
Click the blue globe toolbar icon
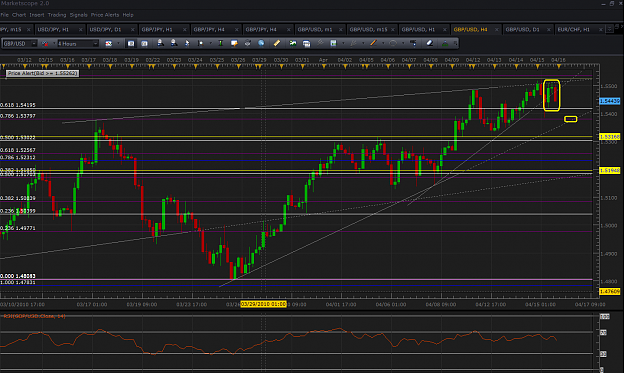[x=261, y=43]
